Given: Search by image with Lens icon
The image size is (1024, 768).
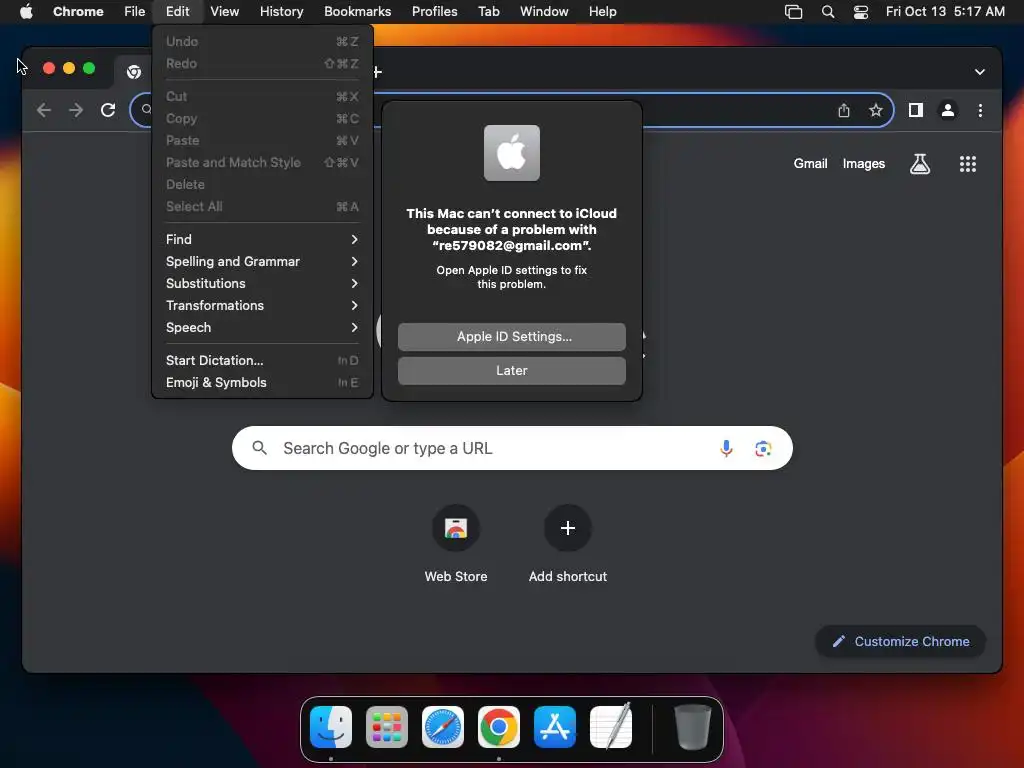Looking at the screenshot, I should tap(763, 449).
